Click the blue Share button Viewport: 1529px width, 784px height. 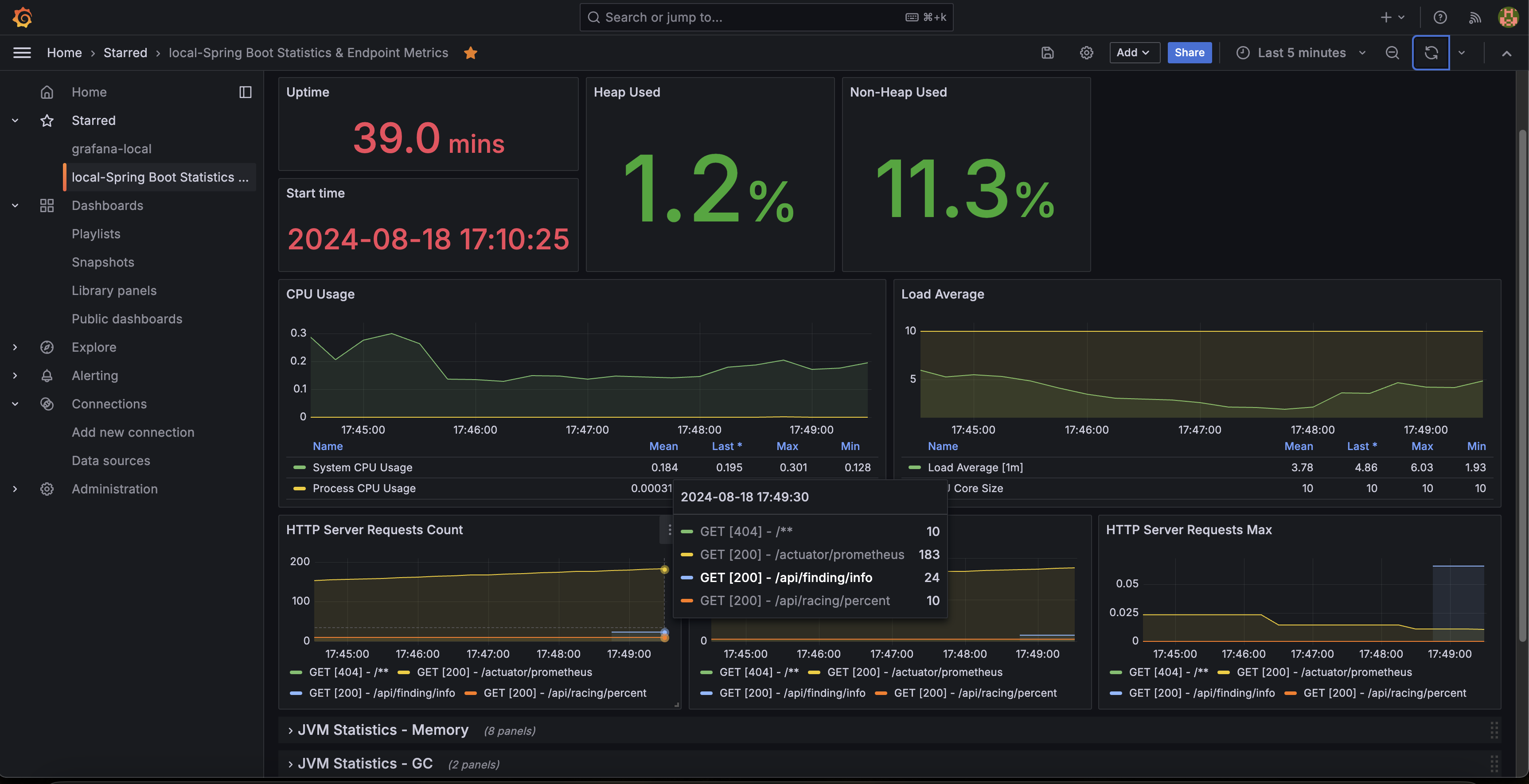point(1189,53)
